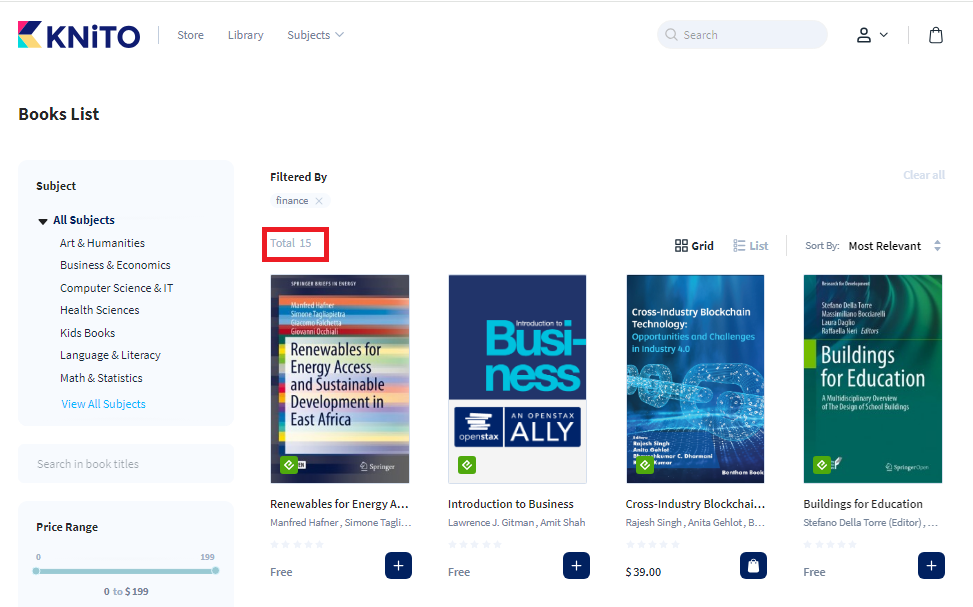Remove the finance filter tag
The width and height of the screenshot is (973, 607).
click(x=319, y=201)
